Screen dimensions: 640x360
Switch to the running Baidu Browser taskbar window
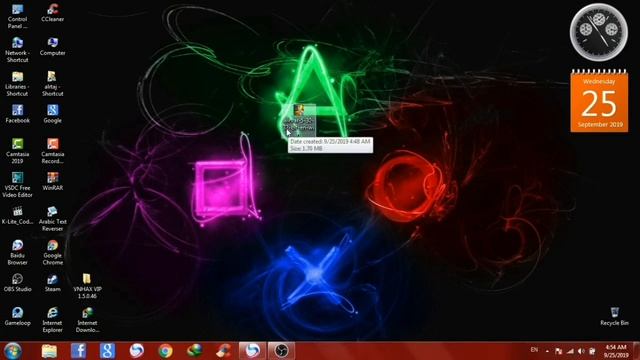pyautogui.click(x=252, y=351)
